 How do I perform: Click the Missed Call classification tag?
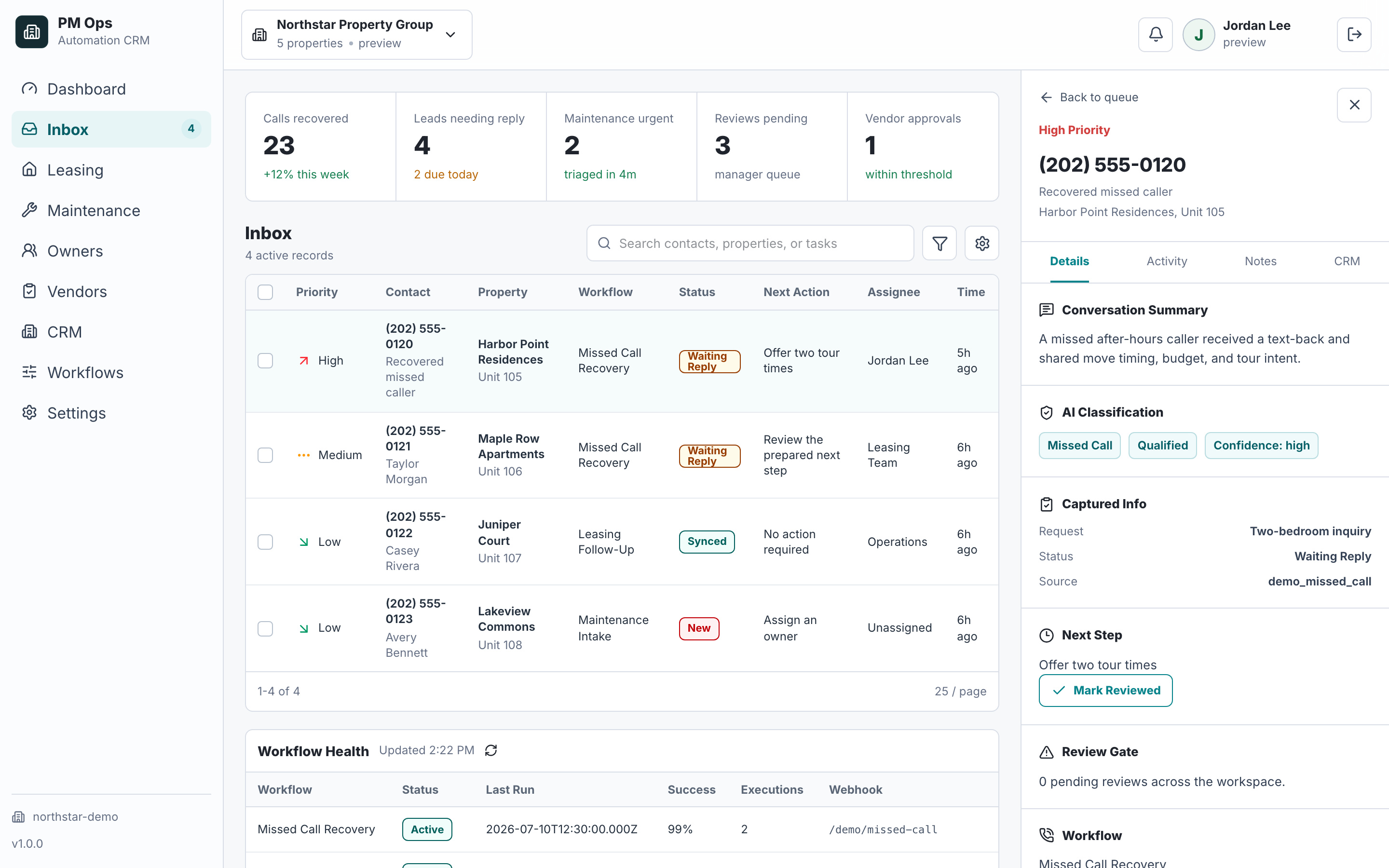(x=1079, y=446)
